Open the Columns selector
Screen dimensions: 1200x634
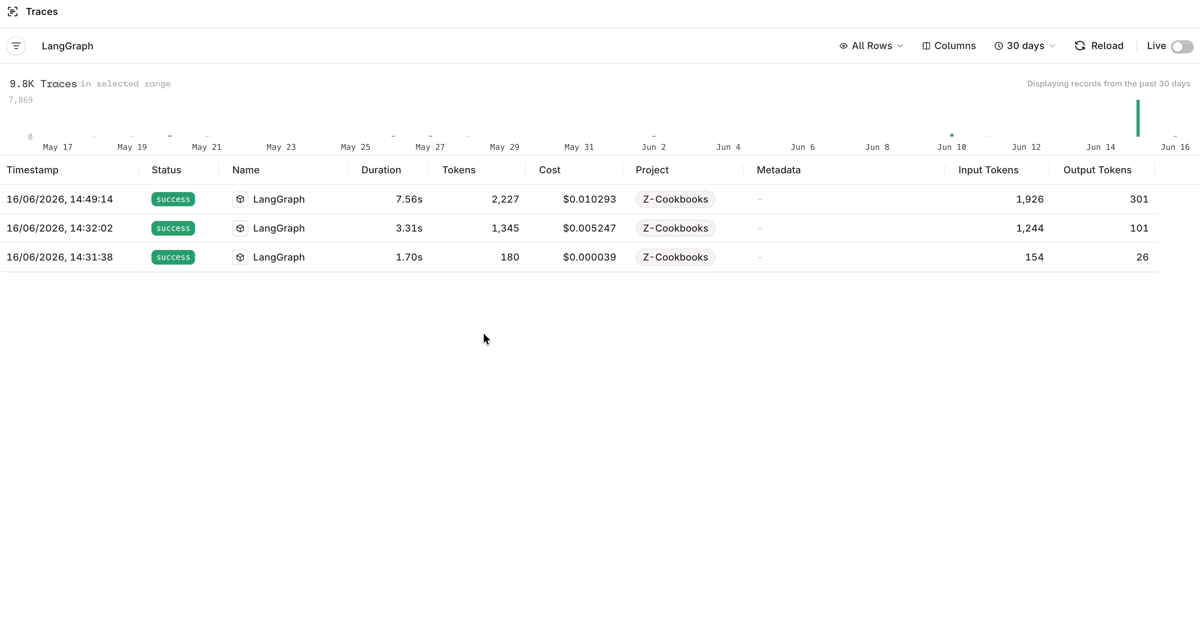pos(949,46)
